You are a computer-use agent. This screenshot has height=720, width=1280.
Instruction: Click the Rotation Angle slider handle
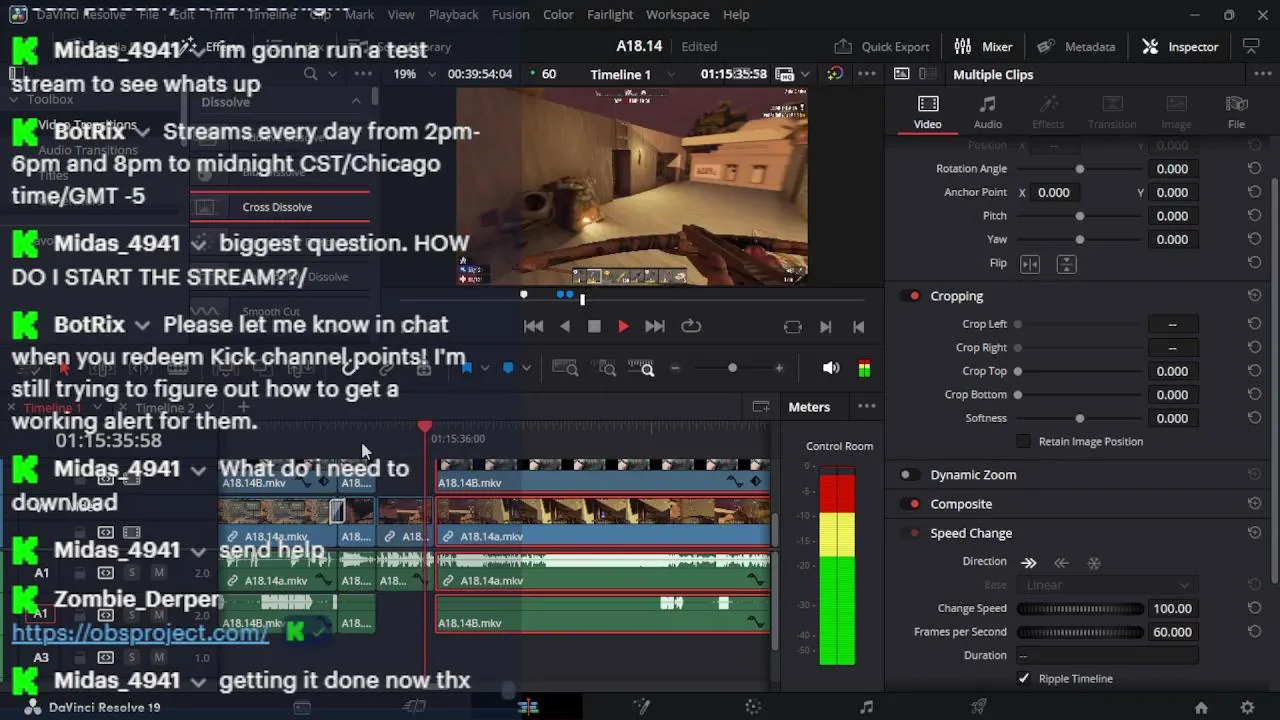pos(1079,169)
